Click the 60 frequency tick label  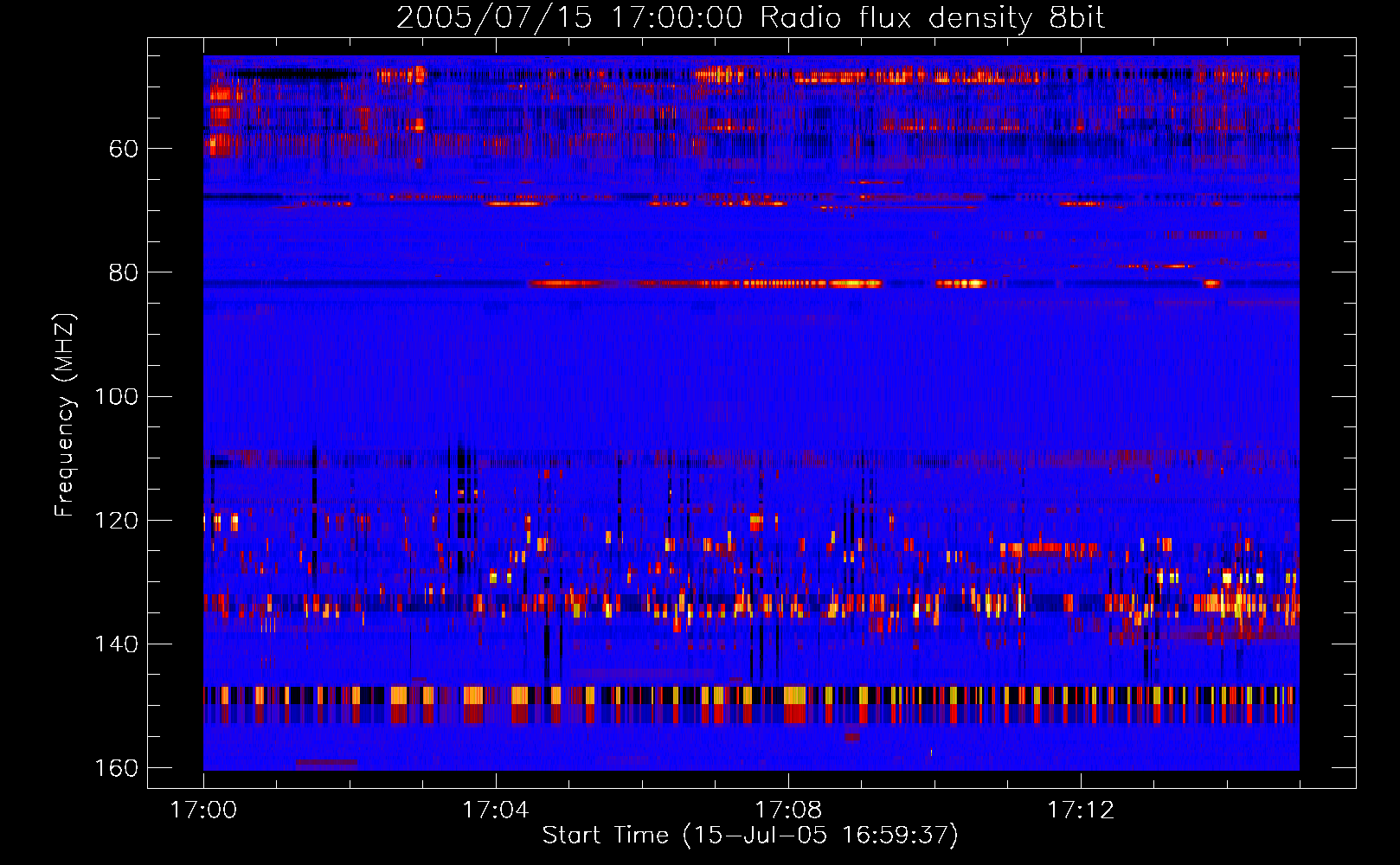(123, 149)
